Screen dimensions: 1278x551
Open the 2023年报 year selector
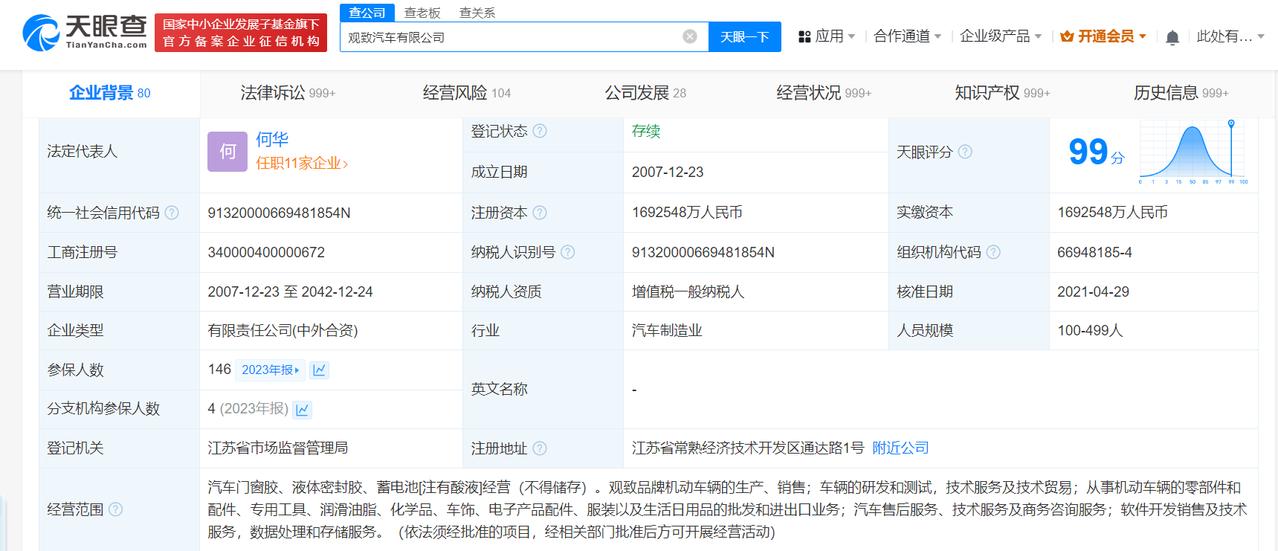[269, 370]
